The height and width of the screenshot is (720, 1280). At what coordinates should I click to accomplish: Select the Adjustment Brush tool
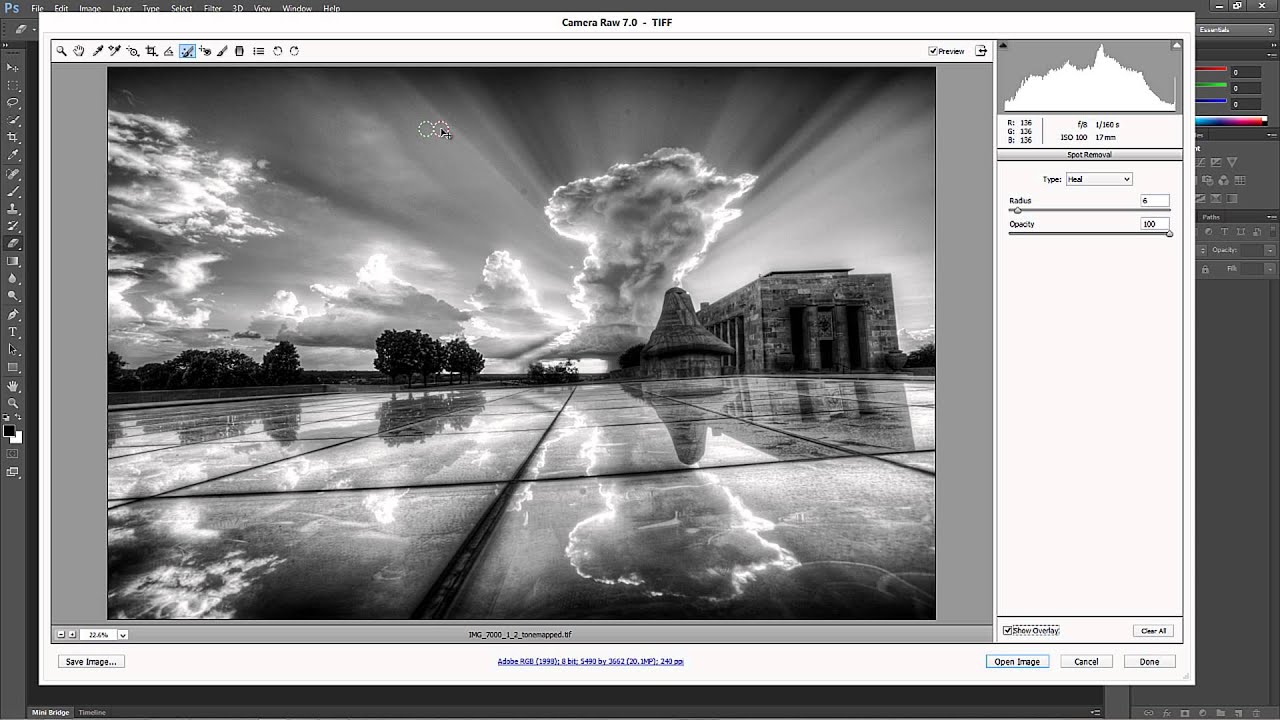pyautogui.click(x=222, y=51)
